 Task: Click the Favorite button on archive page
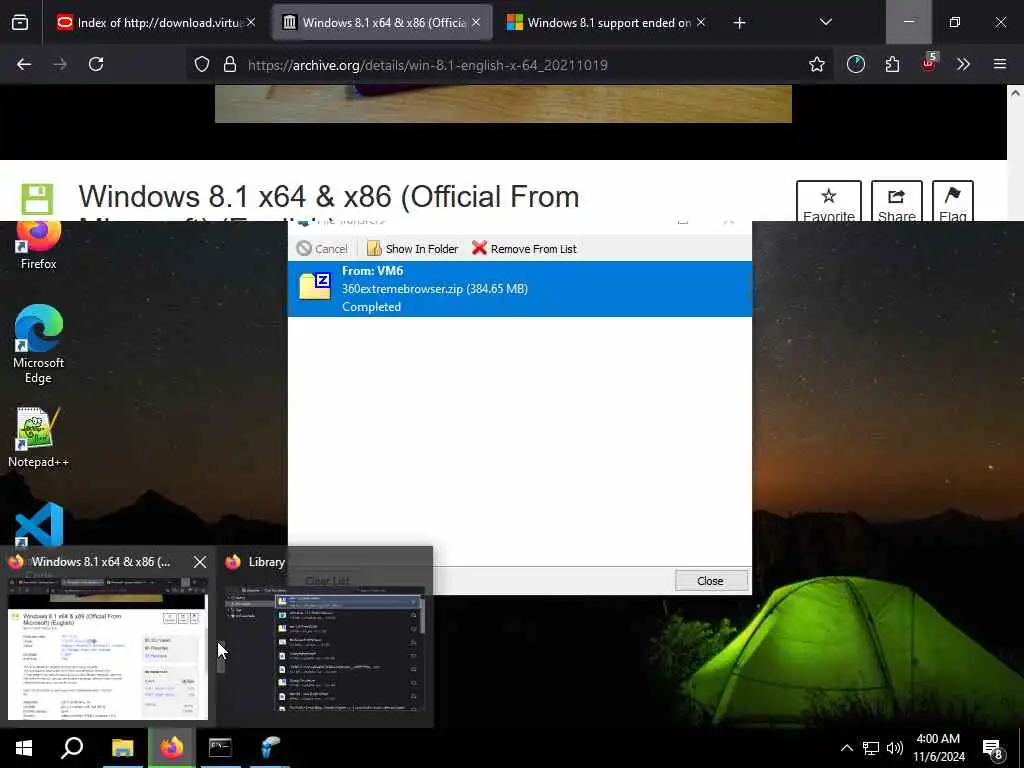[829, 201]
